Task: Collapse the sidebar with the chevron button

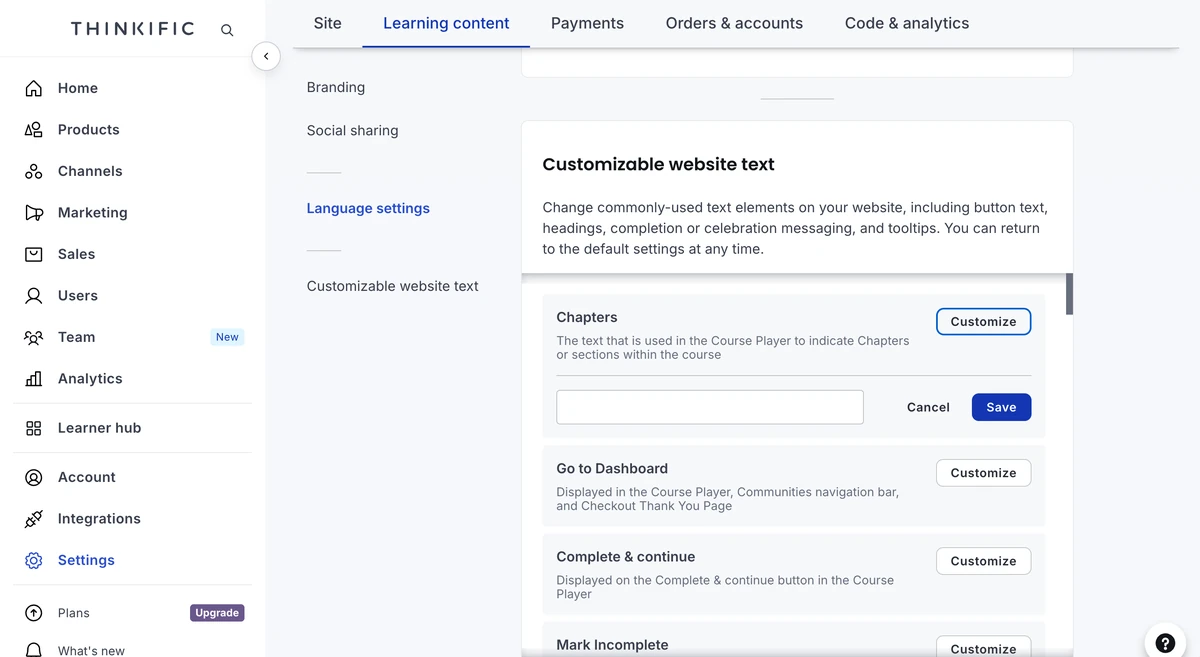Action: point(266,56)
